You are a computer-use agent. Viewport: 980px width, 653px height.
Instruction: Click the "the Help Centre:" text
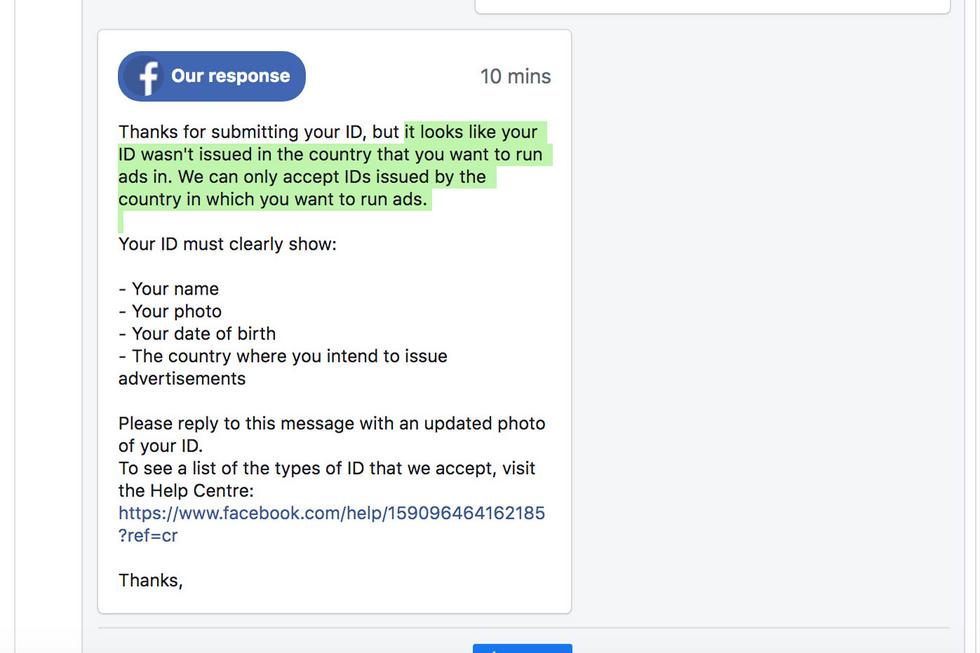pos(186,490)
